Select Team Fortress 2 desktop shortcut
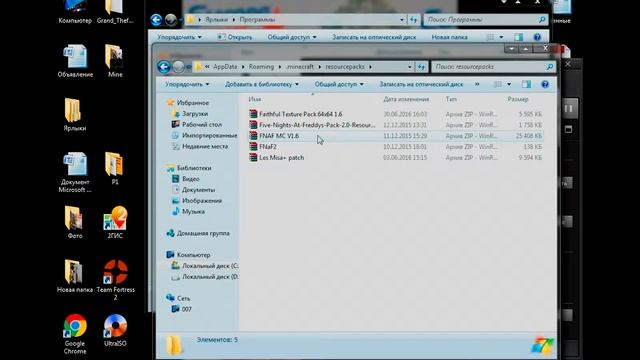 [116, 280]
